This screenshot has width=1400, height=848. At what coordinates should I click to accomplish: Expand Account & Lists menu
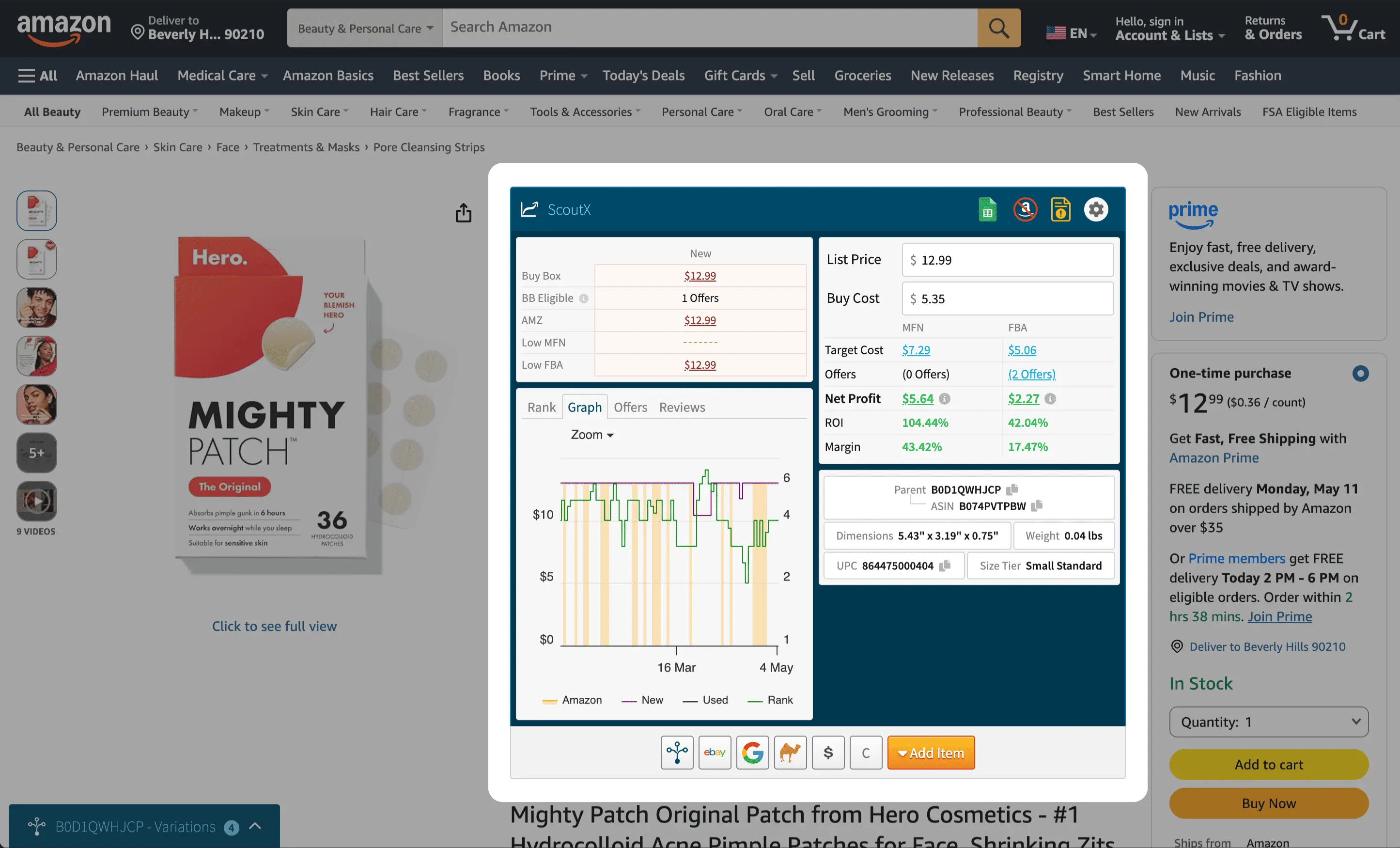click(1169, 29)
